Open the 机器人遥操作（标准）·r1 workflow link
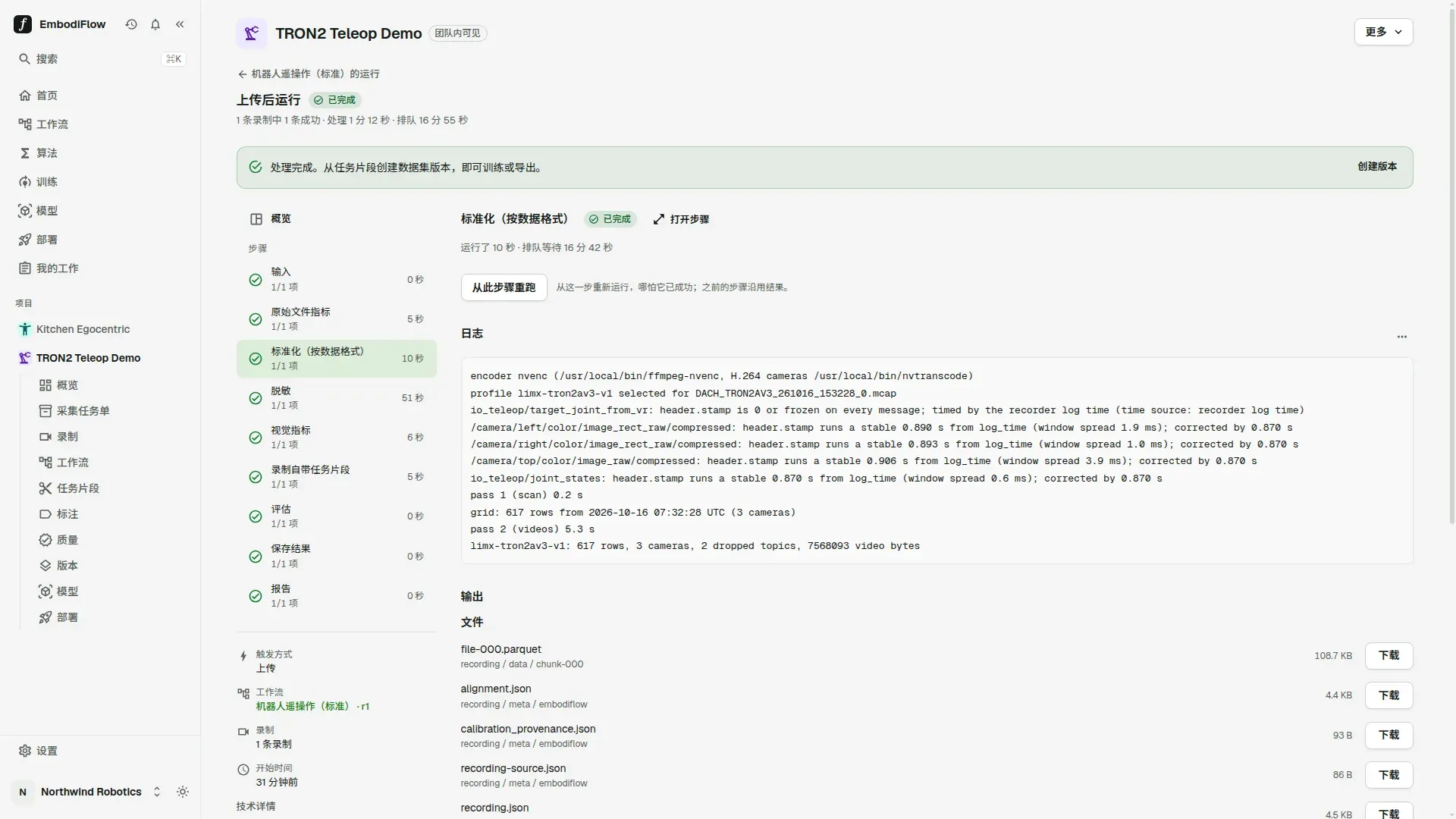This screenshot has height=819, width=1456. [x=312, y=707]
